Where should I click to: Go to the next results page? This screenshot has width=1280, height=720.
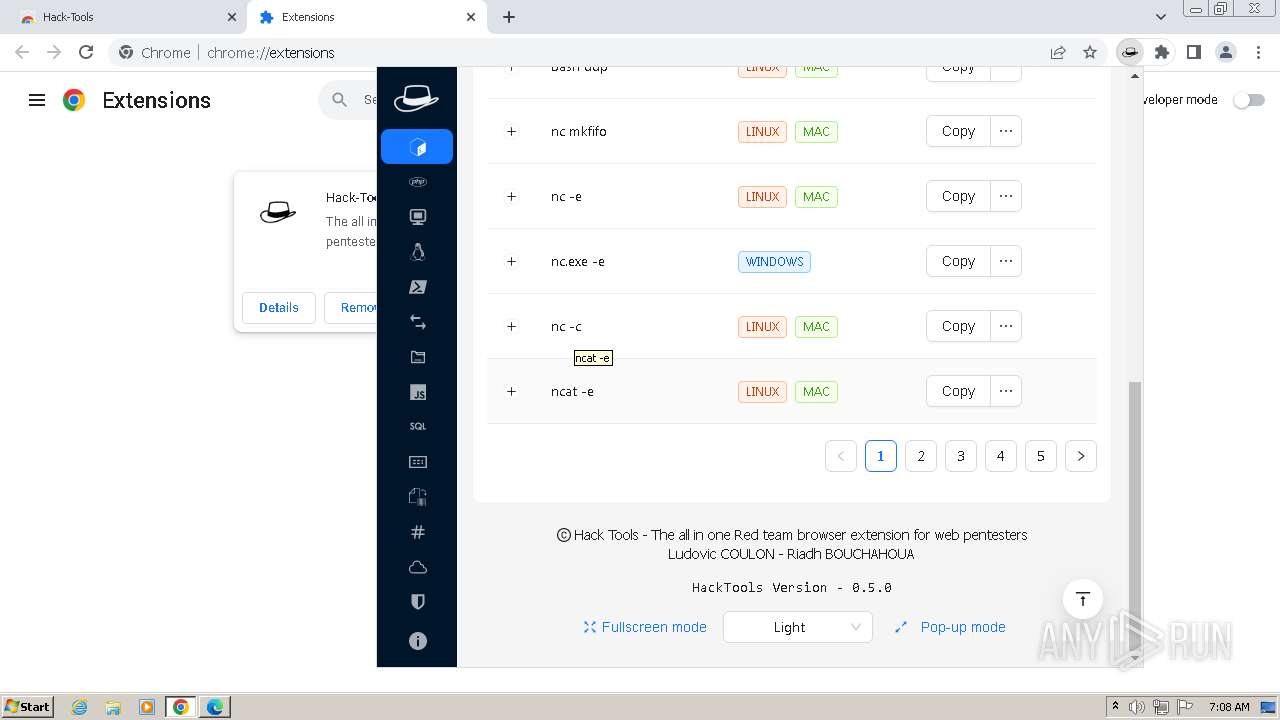(x=1081, y=456)
